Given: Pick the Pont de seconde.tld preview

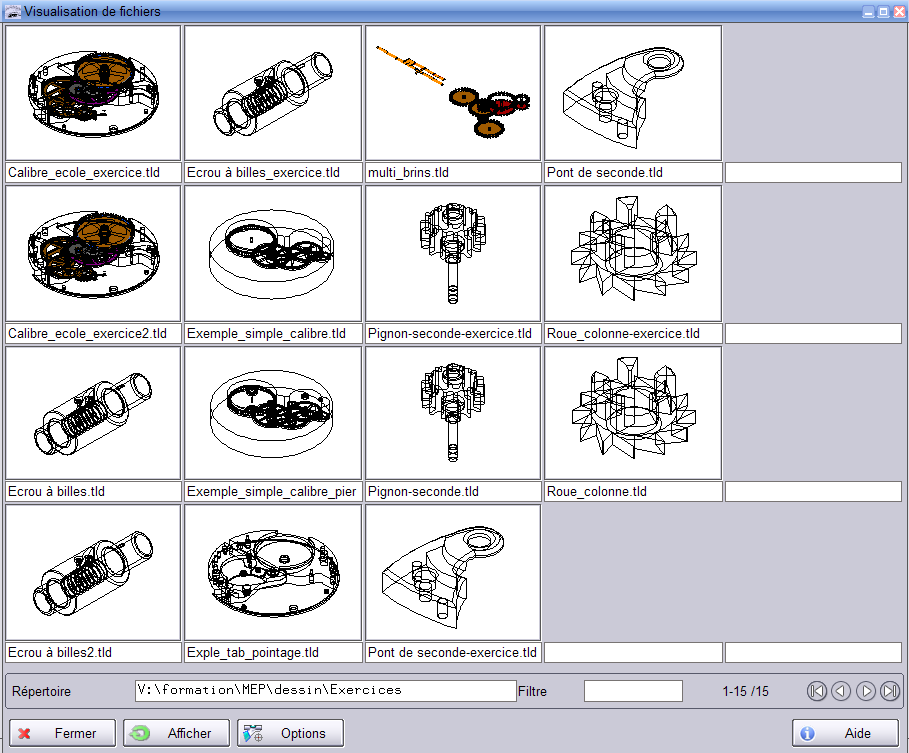Looking at the screenshot, I should point(632,93).
